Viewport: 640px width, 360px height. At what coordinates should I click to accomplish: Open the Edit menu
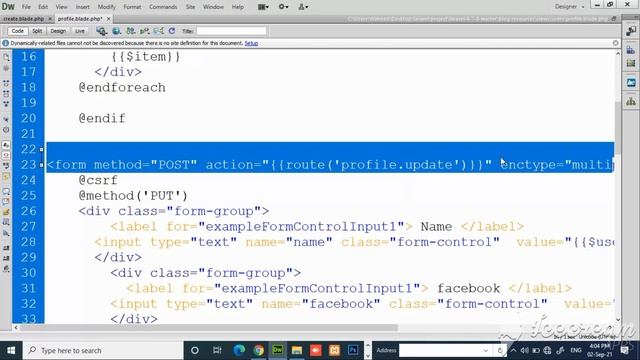(43, 7)
